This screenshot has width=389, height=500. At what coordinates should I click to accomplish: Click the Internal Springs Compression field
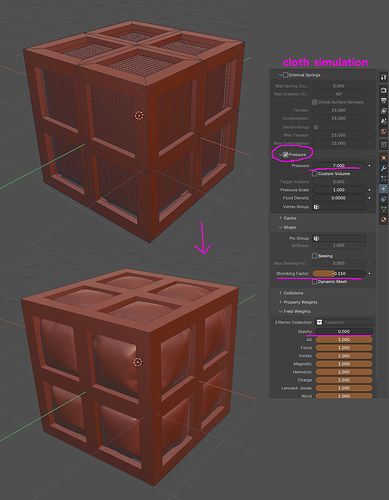point(339,118)
